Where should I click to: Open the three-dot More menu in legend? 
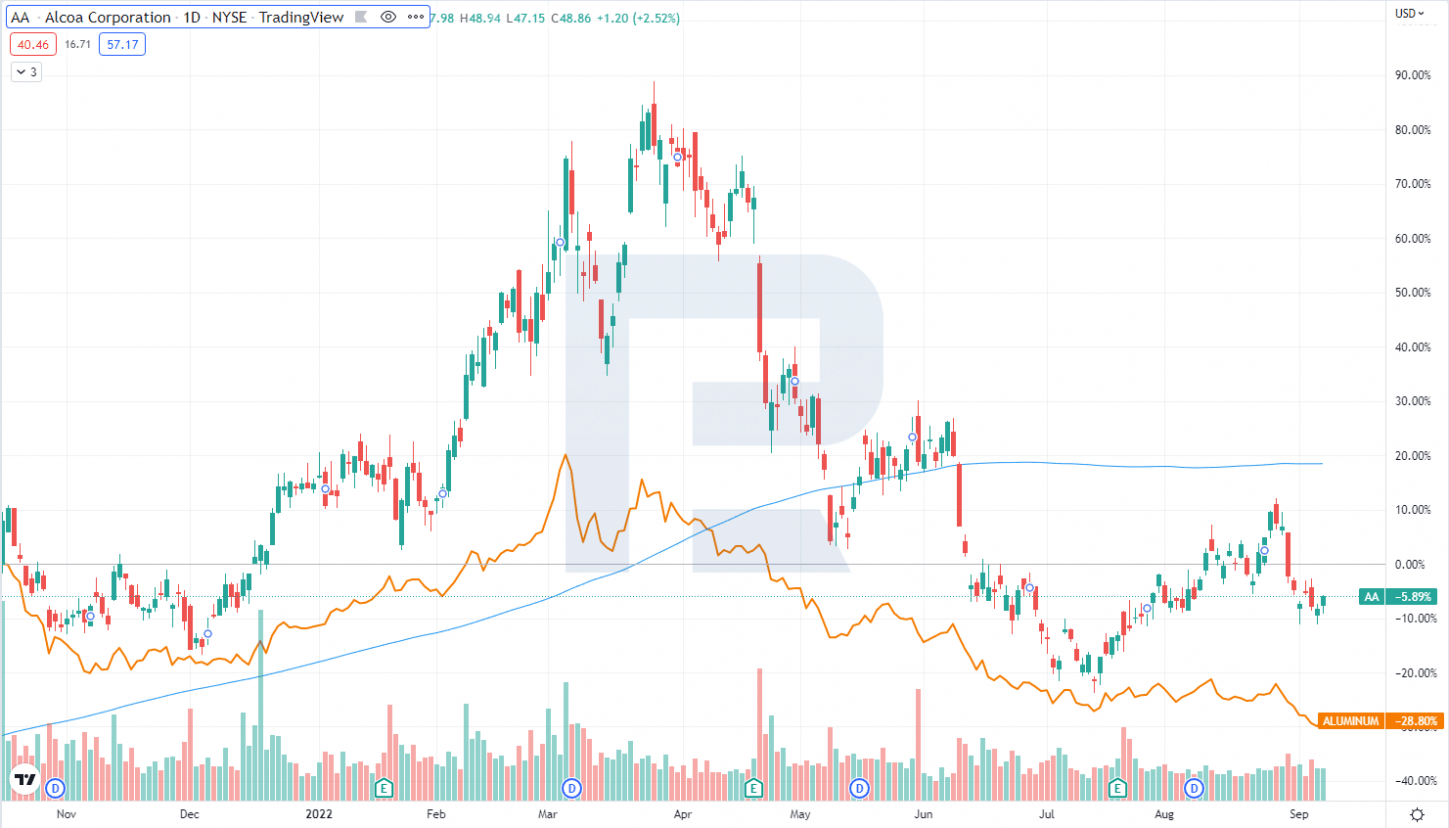click(415, 17)
